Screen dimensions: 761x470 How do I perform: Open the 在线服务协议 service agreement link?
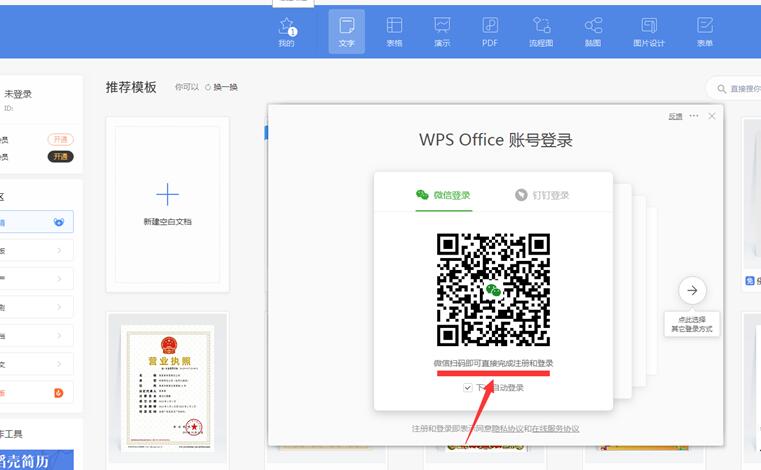(x=555, y=429)
